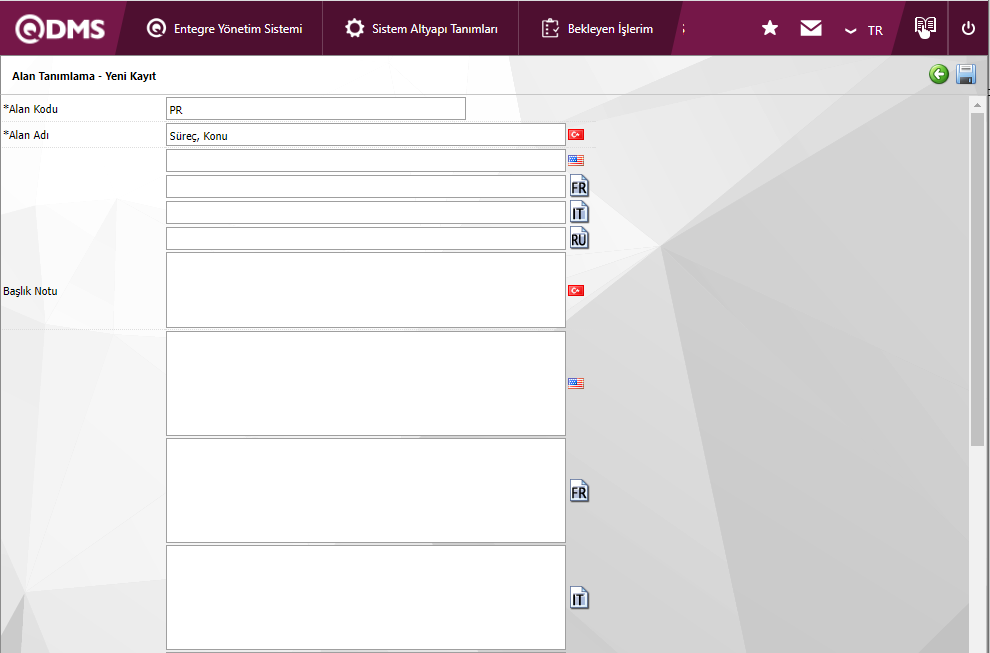Click the FR icon beside Başlık Notu area
Viewport: 990px width, 653px height.
(x=579, y=491)
